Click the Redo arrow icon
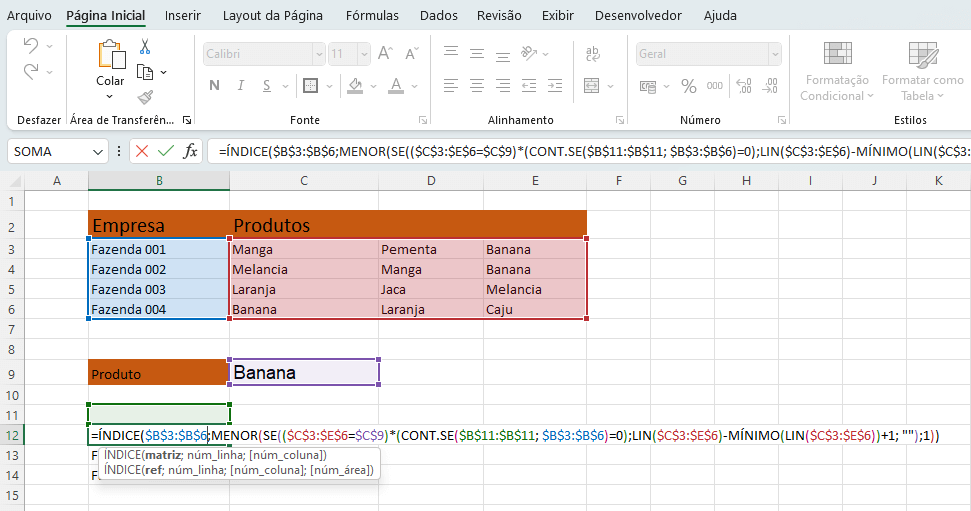971x511 pixels. pyautogui.click(x=30, y=71)
